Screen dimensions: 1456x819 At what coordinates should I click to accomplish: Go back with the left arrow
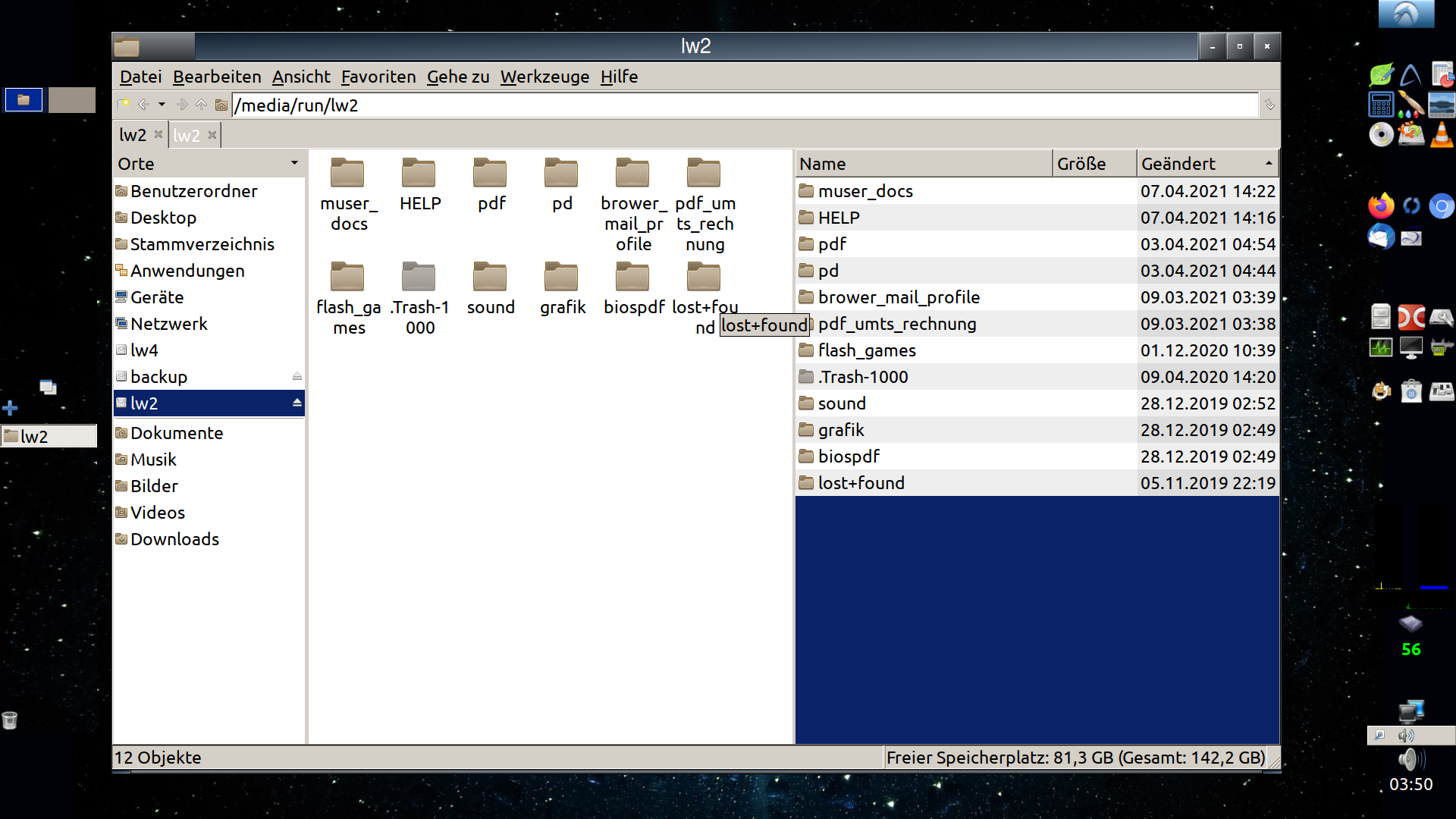pos(143,105)
